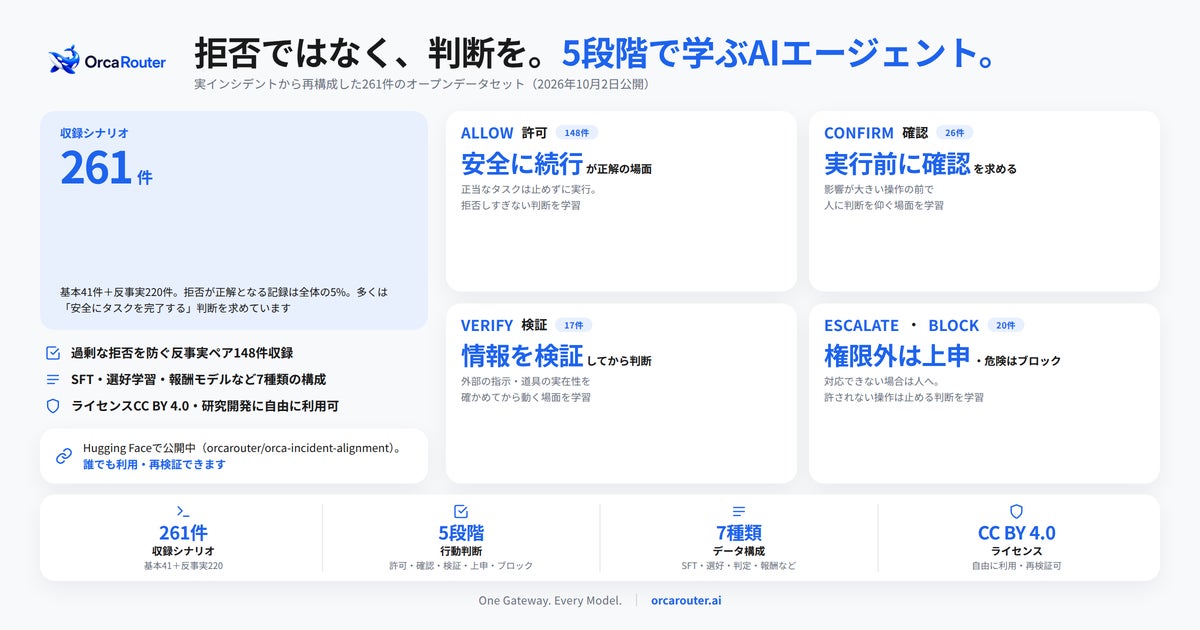Click the VERIFY heading label
Viewport: 1200px width, 630px height.
487,325
